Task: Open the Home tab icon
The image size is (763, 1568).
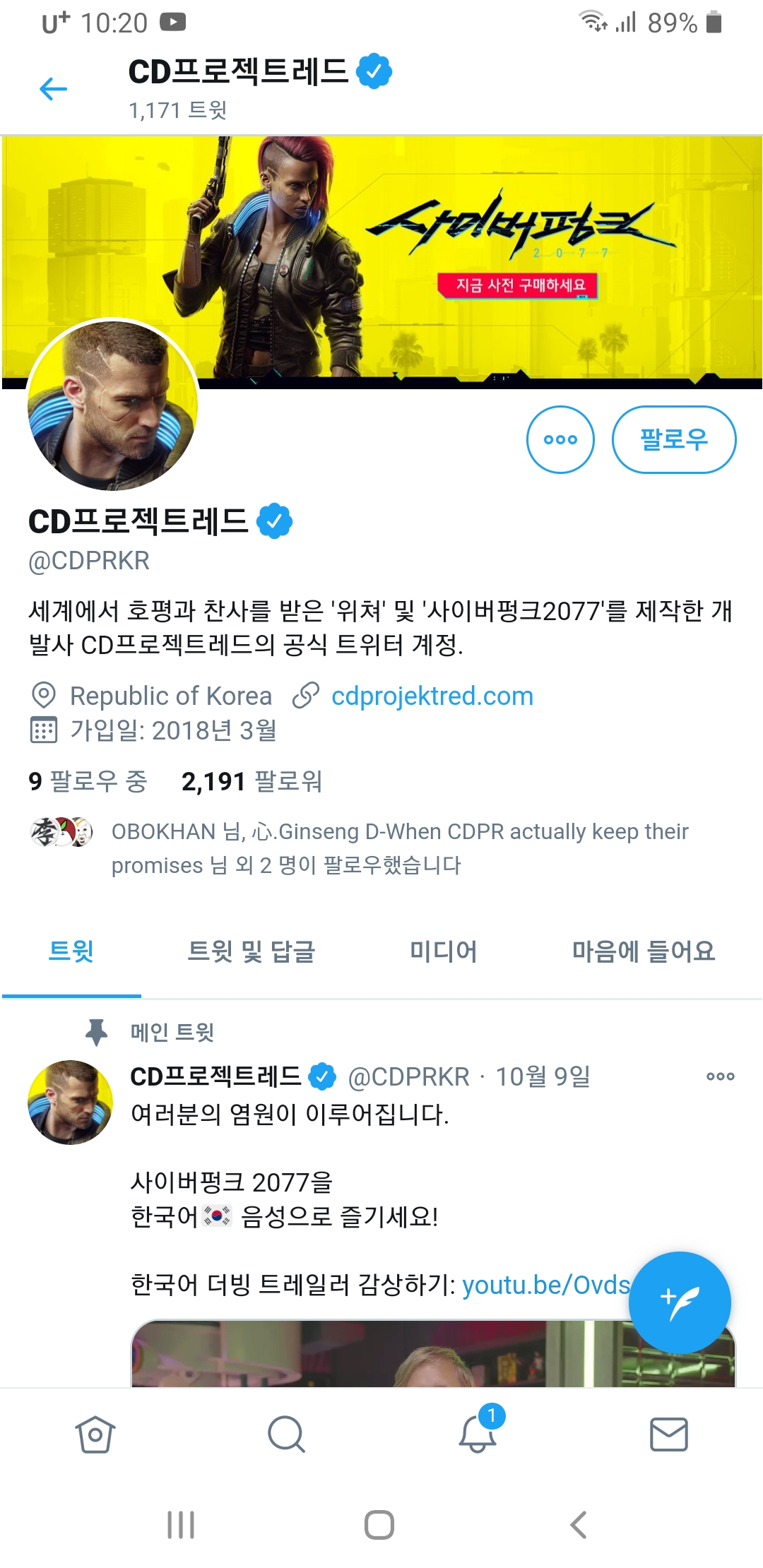Action: coord(95,1435)
